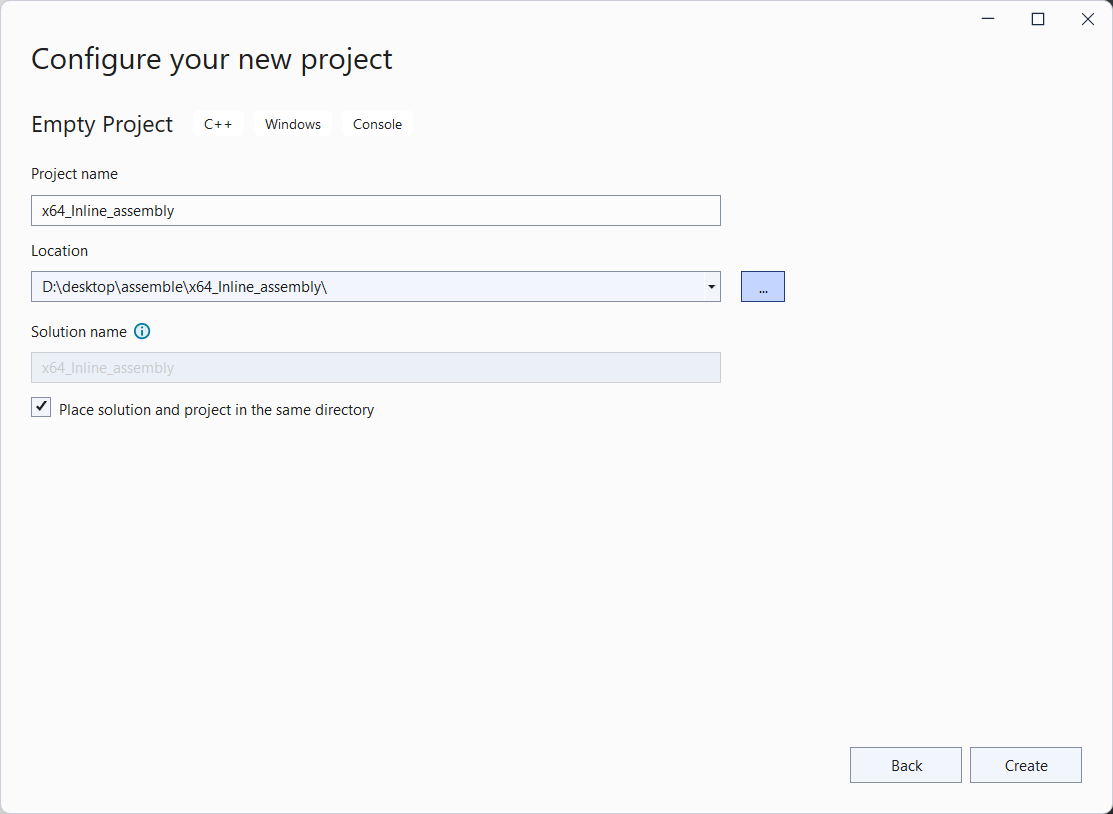Minimize the project configuration window

point(988,19)
